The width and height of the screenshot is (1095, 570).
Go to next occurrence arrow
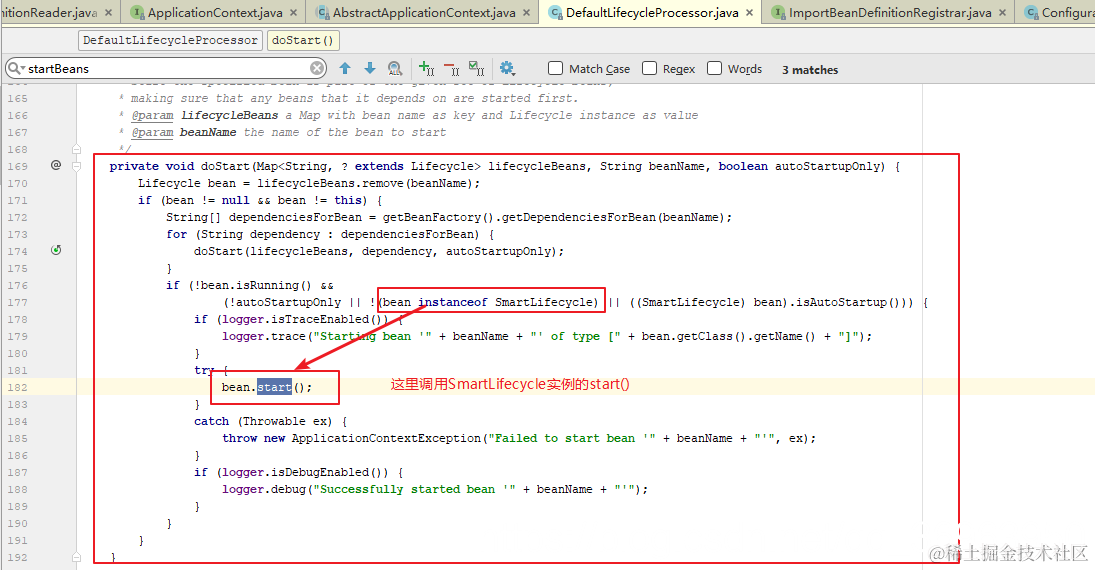coord(370,68)
